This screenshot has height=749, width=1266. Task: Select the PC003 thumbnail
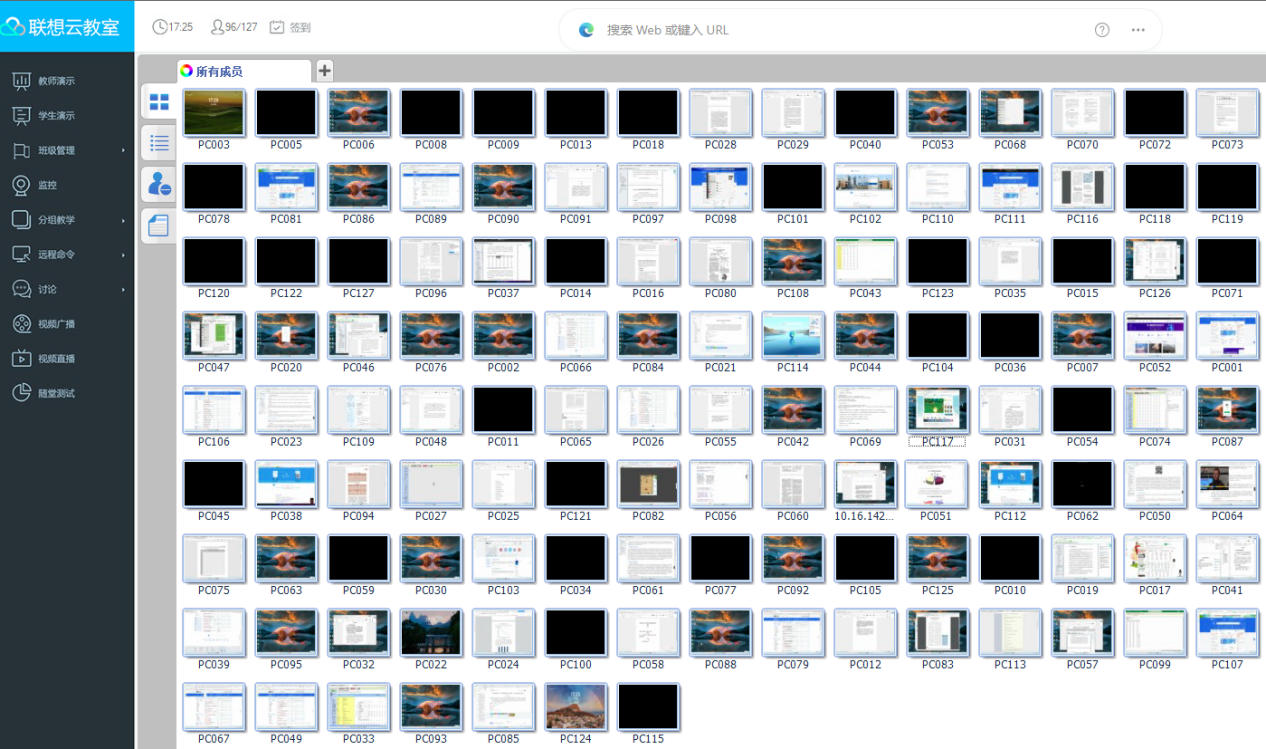(x=214, y=113)
